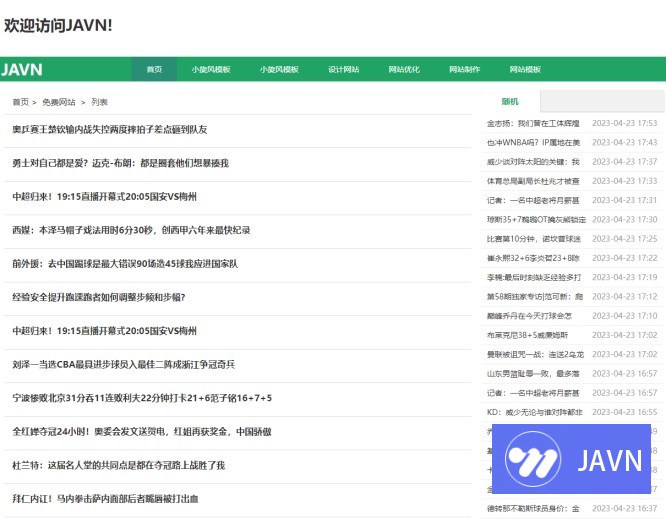Click sidebar link 布莱克尼38+5威廉姆斯
This screenshot has width=666, height=519.
527,335
